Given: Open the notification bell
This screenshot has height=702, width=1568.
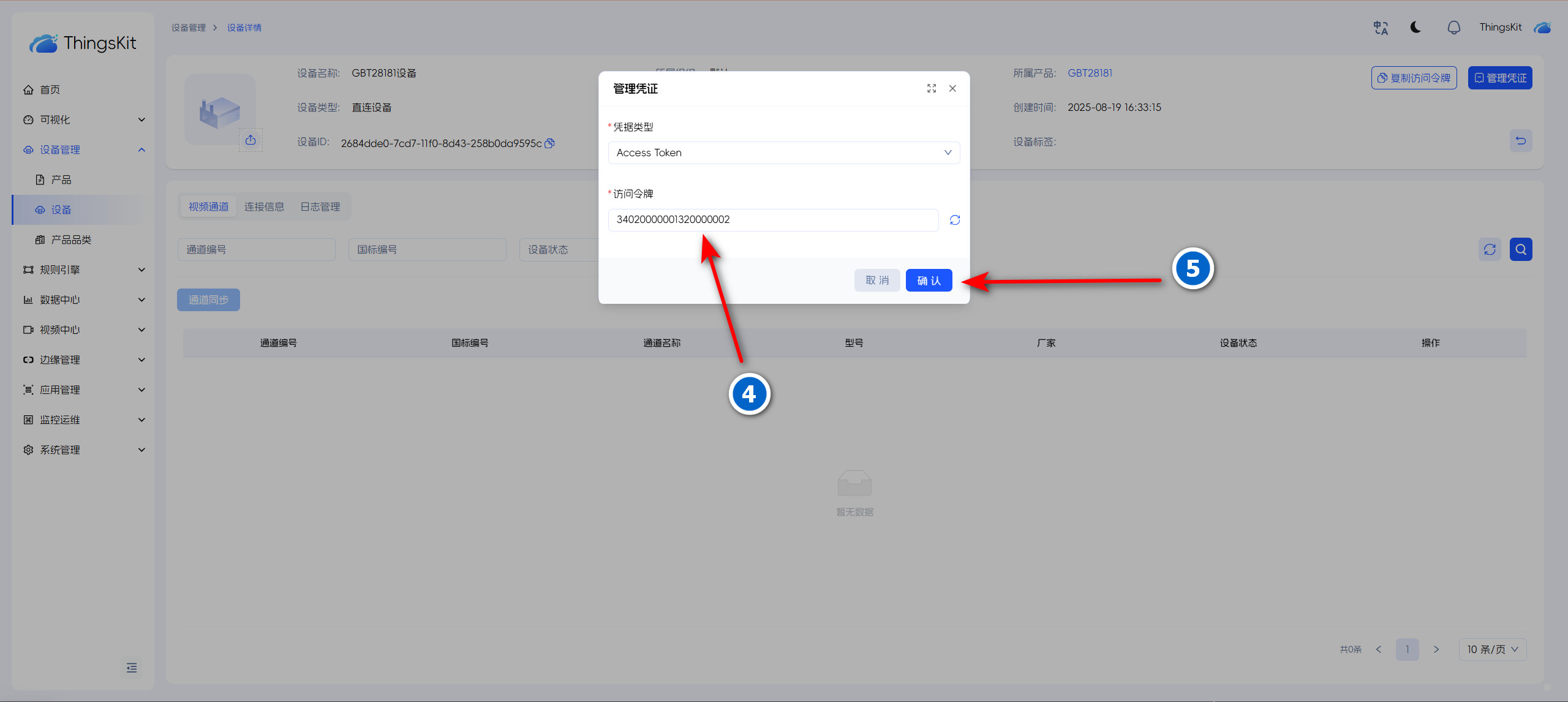Looking at the screenshot, I should [1453, 28].
